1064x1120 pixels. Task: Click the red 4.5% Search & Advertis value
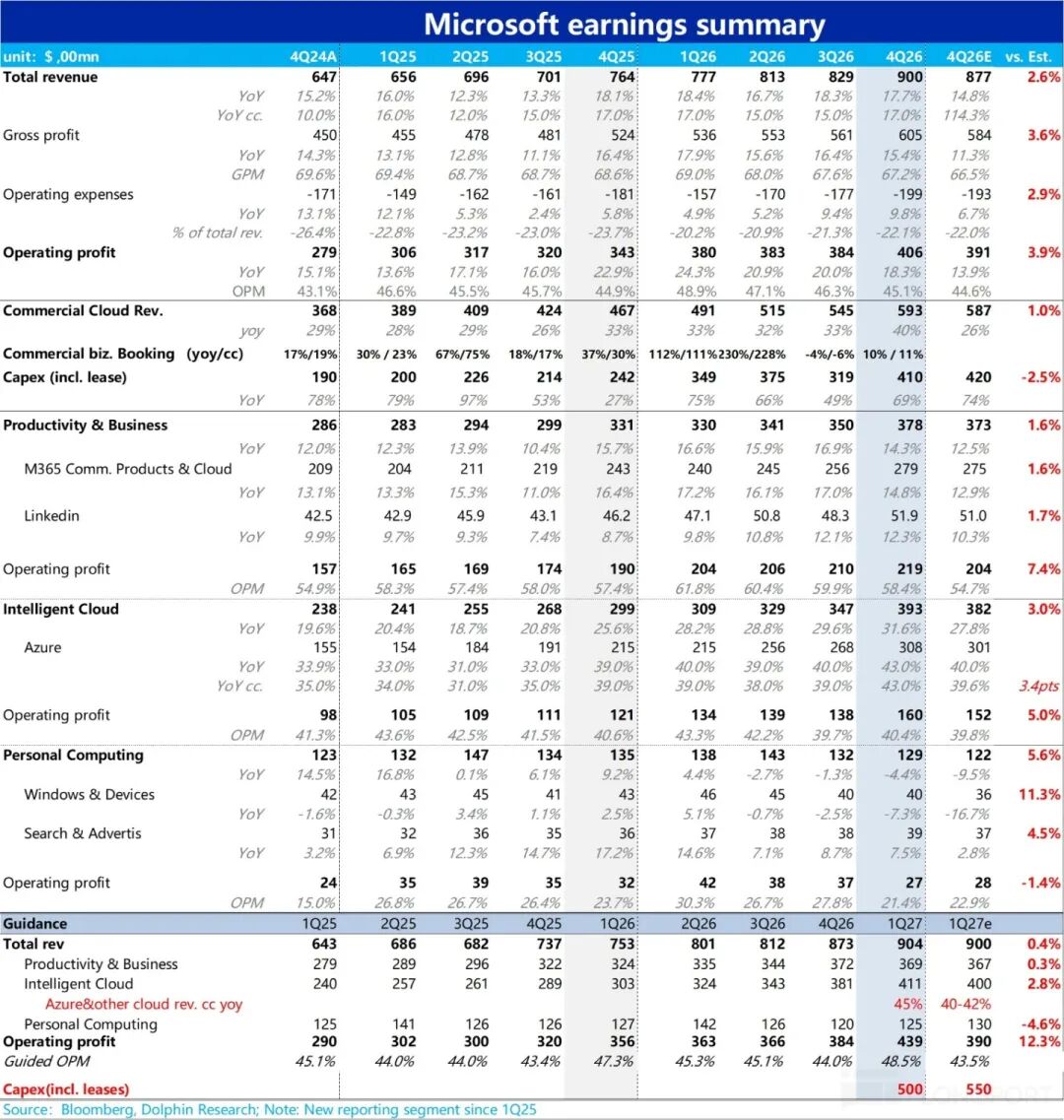click(x=1044, y=833)
